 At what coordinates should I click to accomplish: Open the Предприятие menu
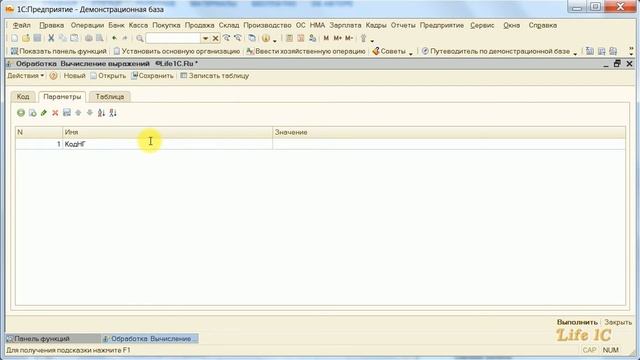[x=442, y=25]
